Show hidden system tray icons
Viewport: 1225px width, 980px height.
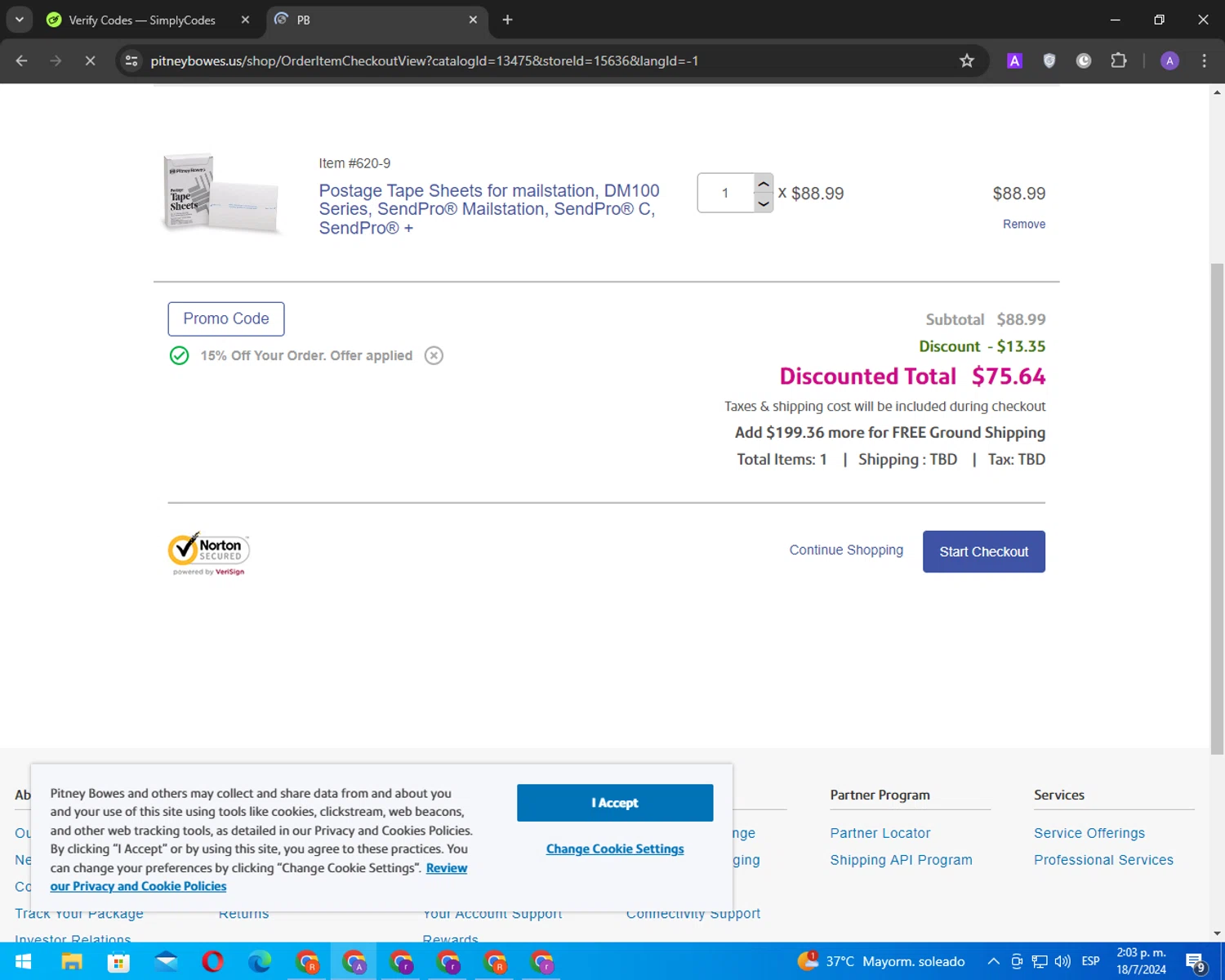click(x=993, y=961)
